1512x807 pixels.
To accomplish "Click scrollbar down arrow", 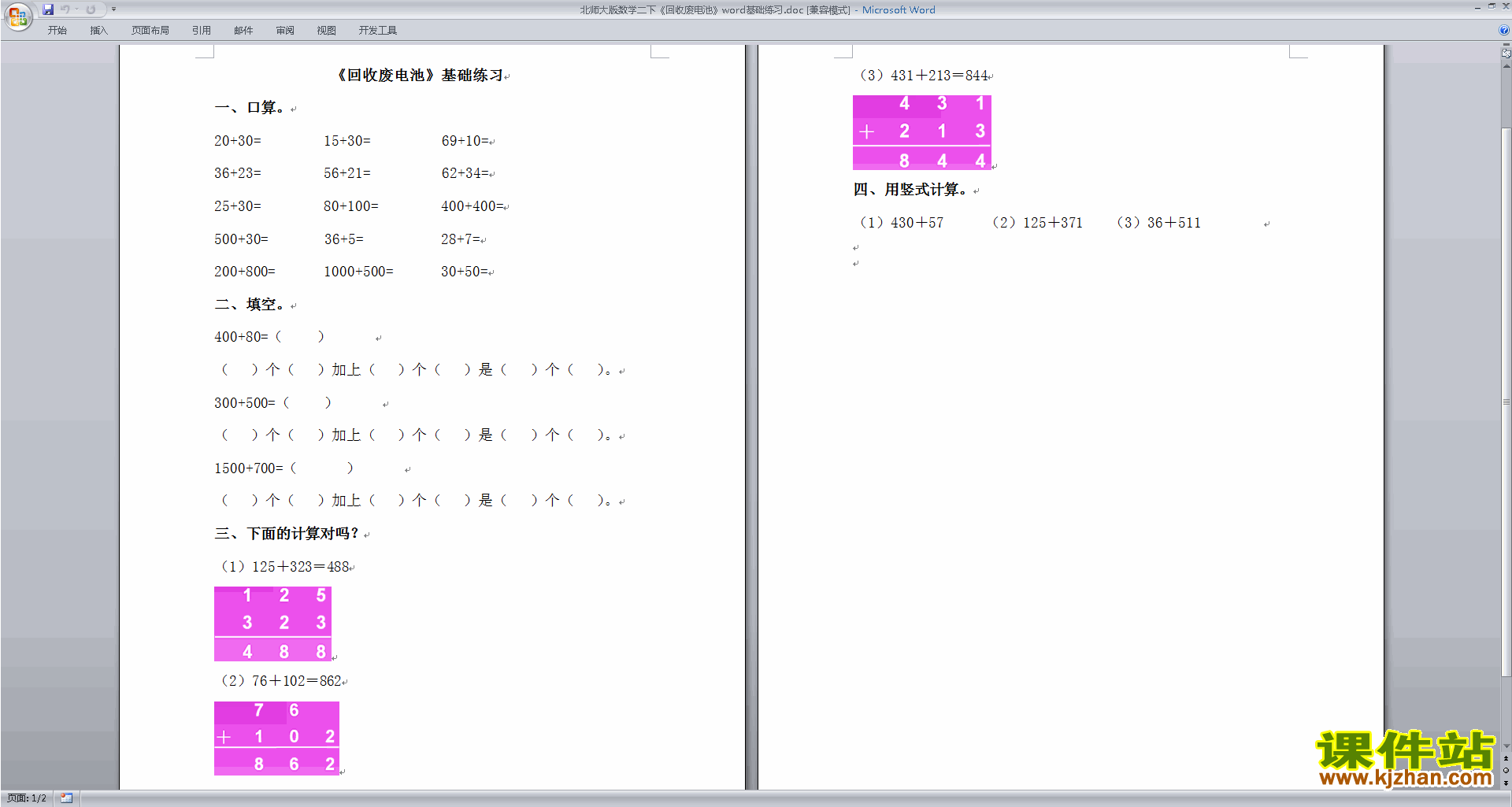I will (x=1506, y=746).
